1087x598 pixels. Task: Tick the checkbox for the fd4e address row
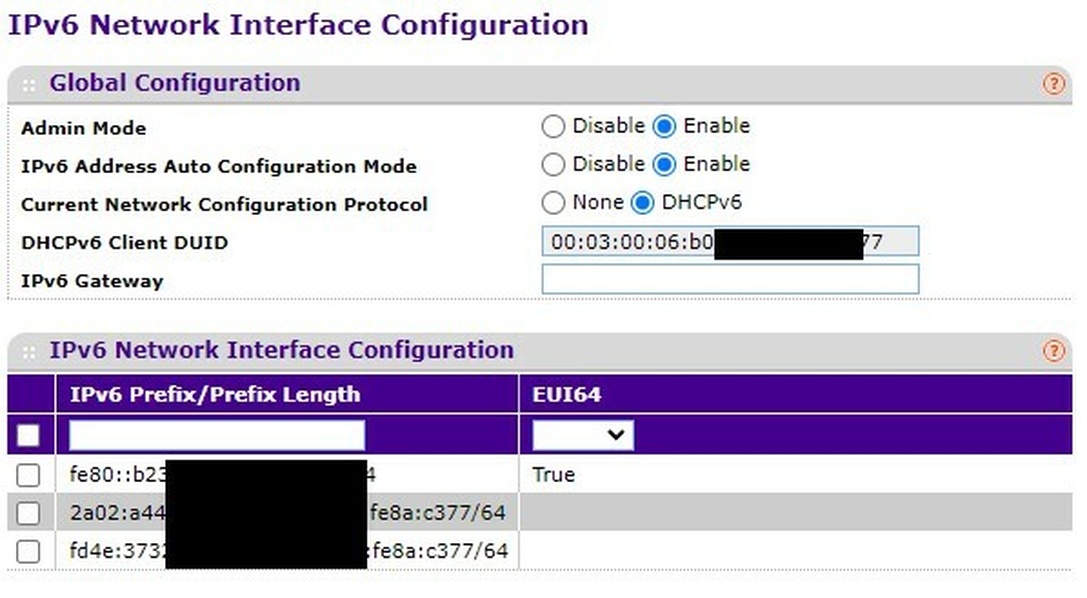[x=28, y=552]
